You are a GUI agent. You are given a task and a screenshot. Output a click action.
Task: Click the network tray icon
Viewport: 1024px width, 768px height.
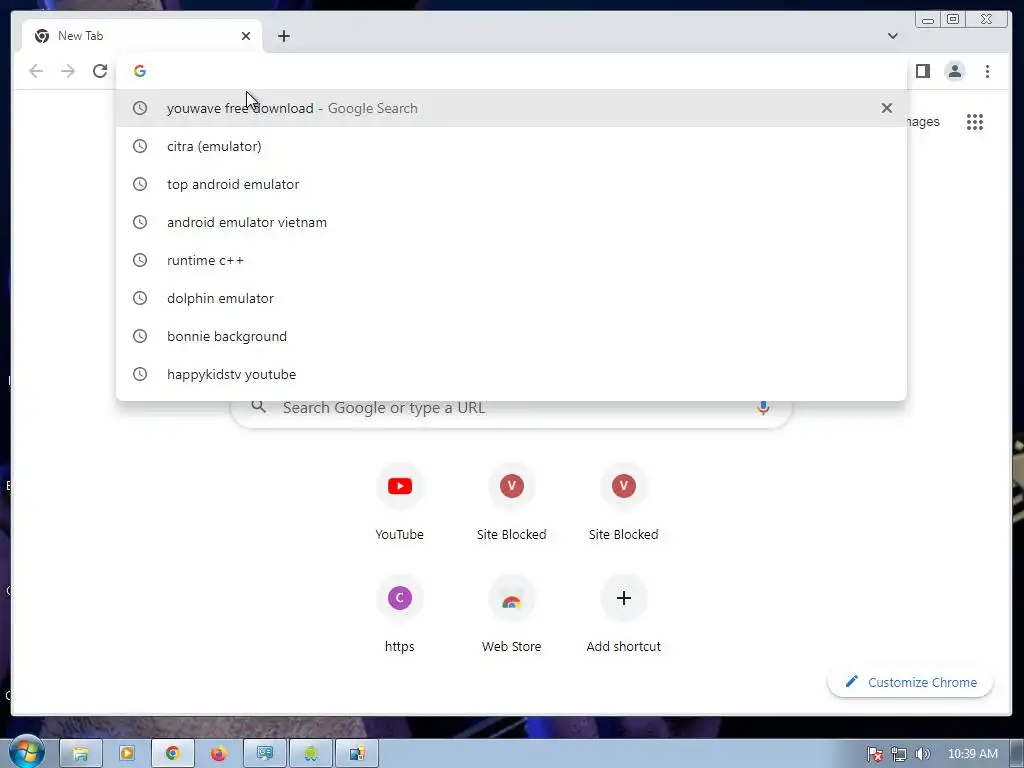899,754
